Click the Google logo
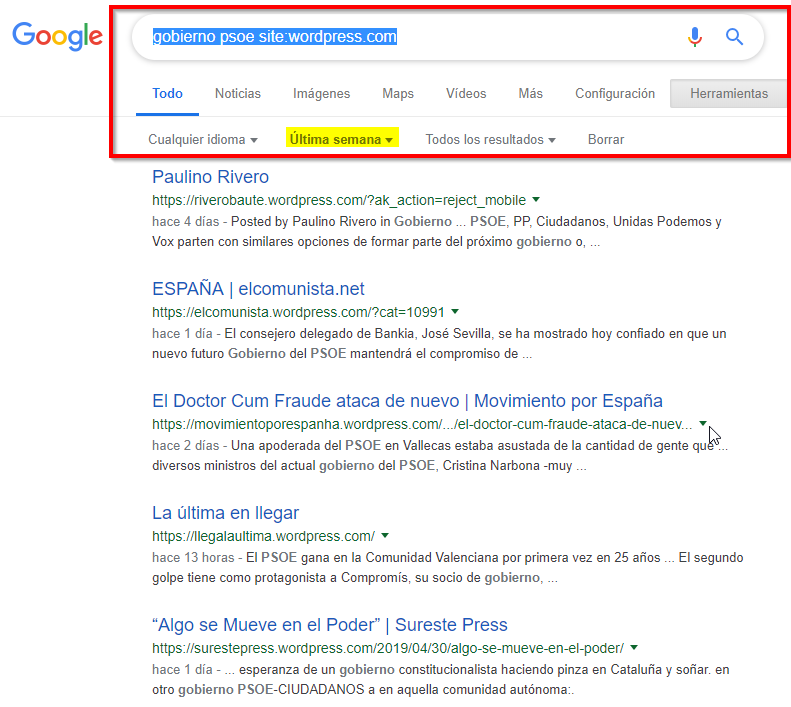This screenshot has width=791, height=707. tap(58, 36)
